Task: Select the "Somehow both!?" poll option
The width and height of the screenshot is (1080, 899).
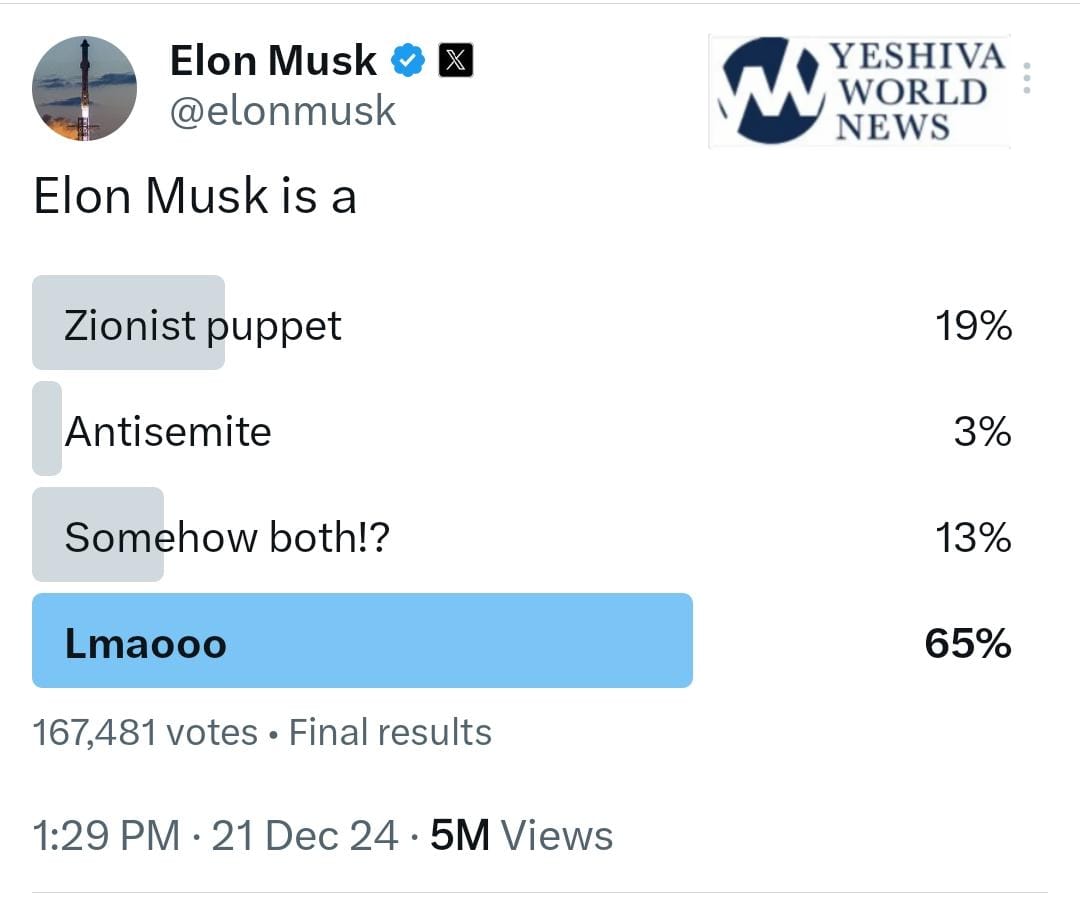Action: coord(227,537)
